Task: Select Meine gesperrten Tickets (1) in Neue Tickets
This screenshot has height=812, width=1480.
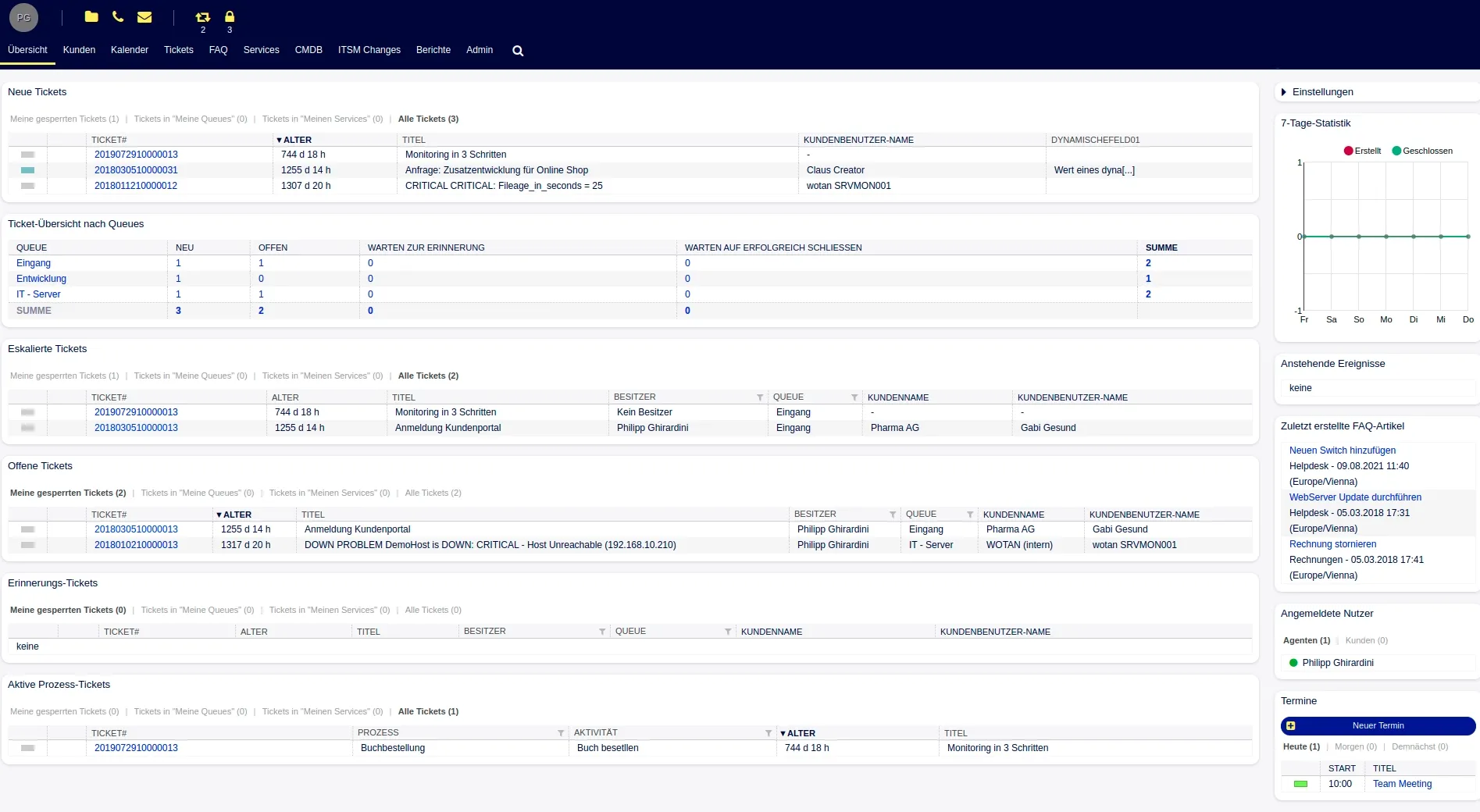Action: (64, 119)
